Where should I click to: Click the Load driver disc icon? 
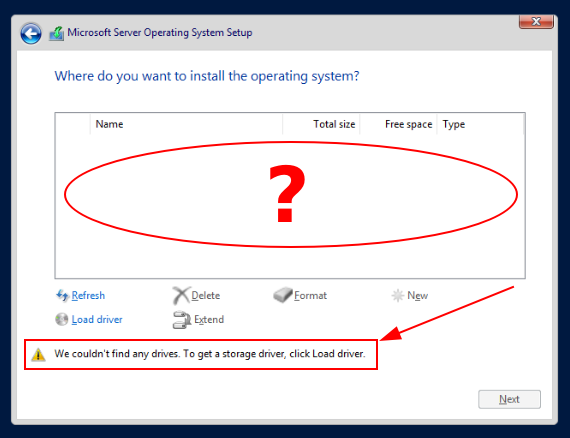[x=61, y=320]
